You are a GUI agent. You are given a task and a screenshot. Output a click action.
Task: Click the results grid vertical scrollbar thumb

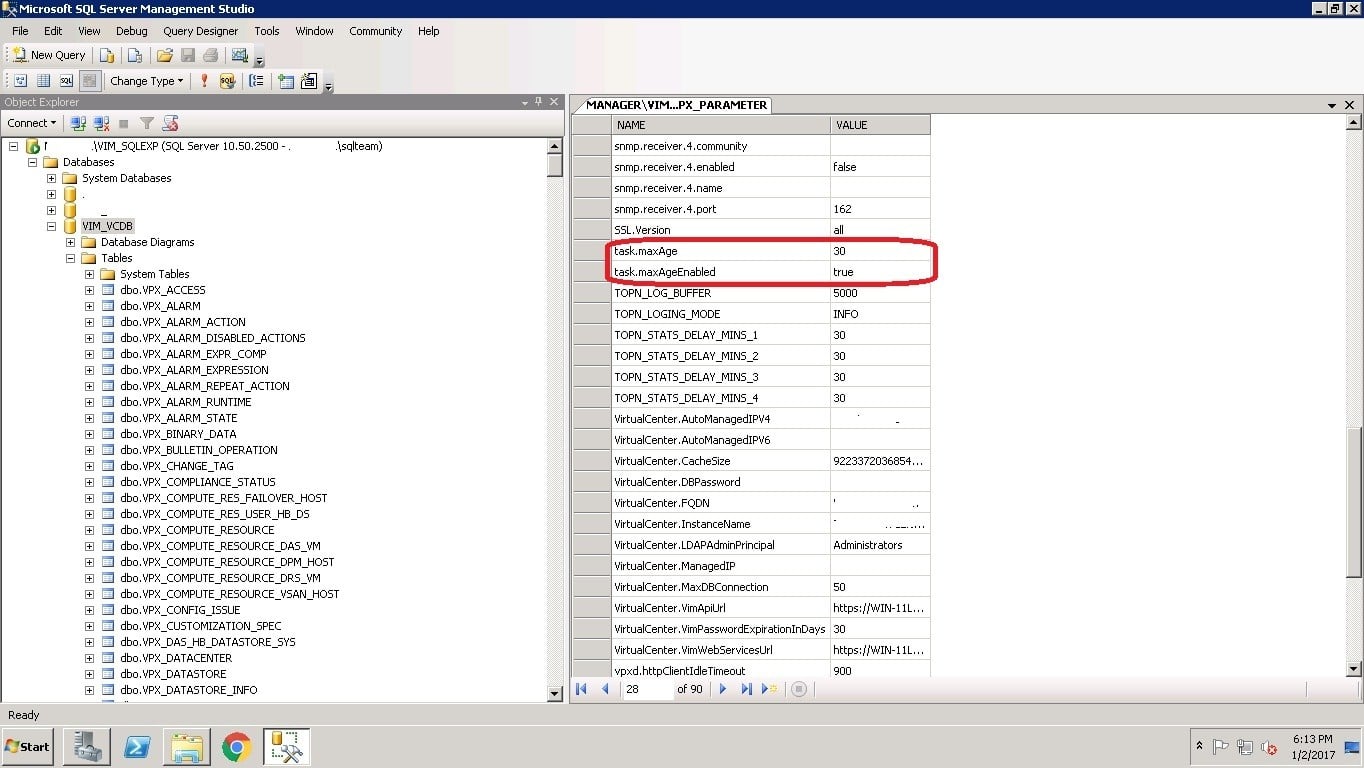1355,502
